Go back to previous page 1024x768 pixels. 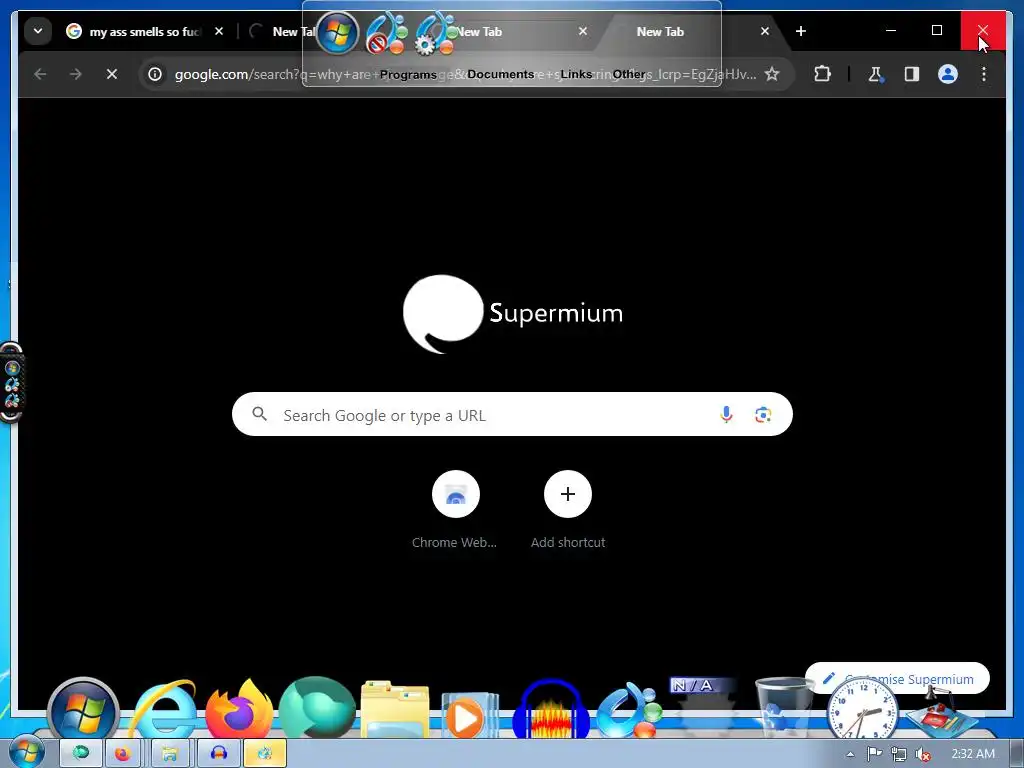point(40,74)
